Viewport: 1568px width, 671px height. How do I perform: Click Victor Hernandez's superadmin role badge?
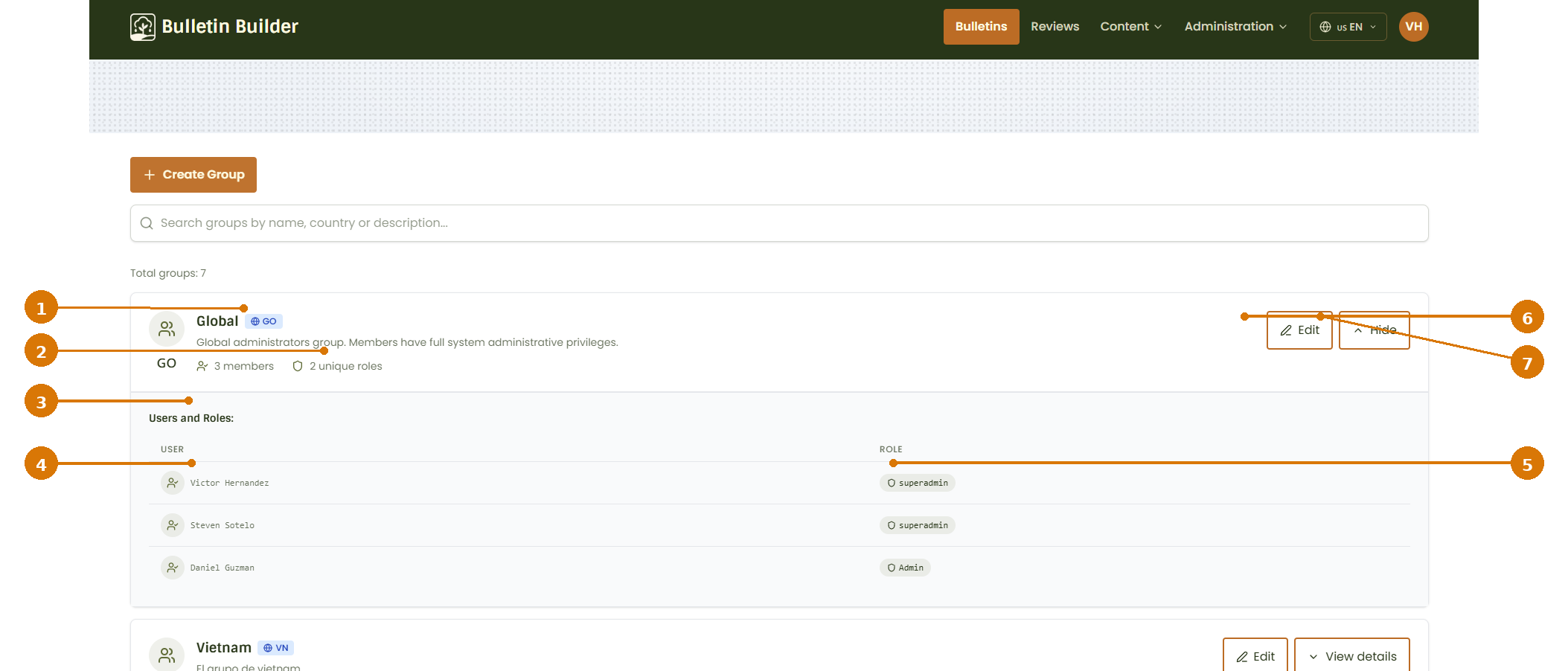tap(917, 483)
